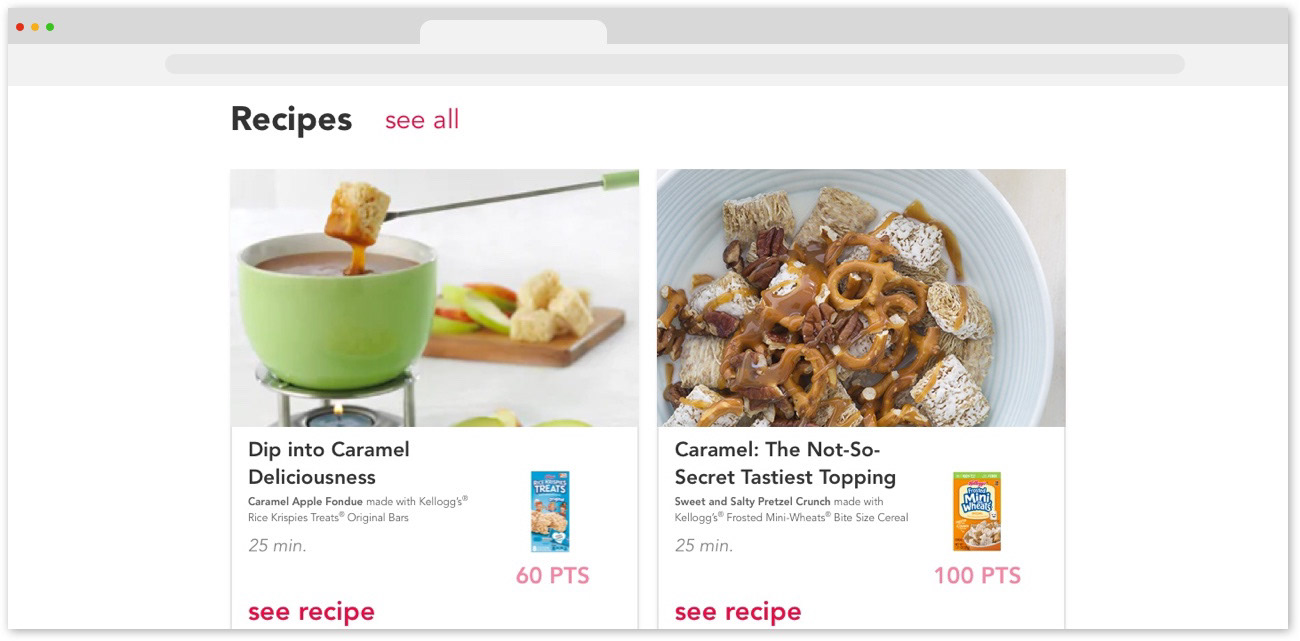
Task: Open see recipe for Caramel Apple Fondue
Action: tap(311, 611)
